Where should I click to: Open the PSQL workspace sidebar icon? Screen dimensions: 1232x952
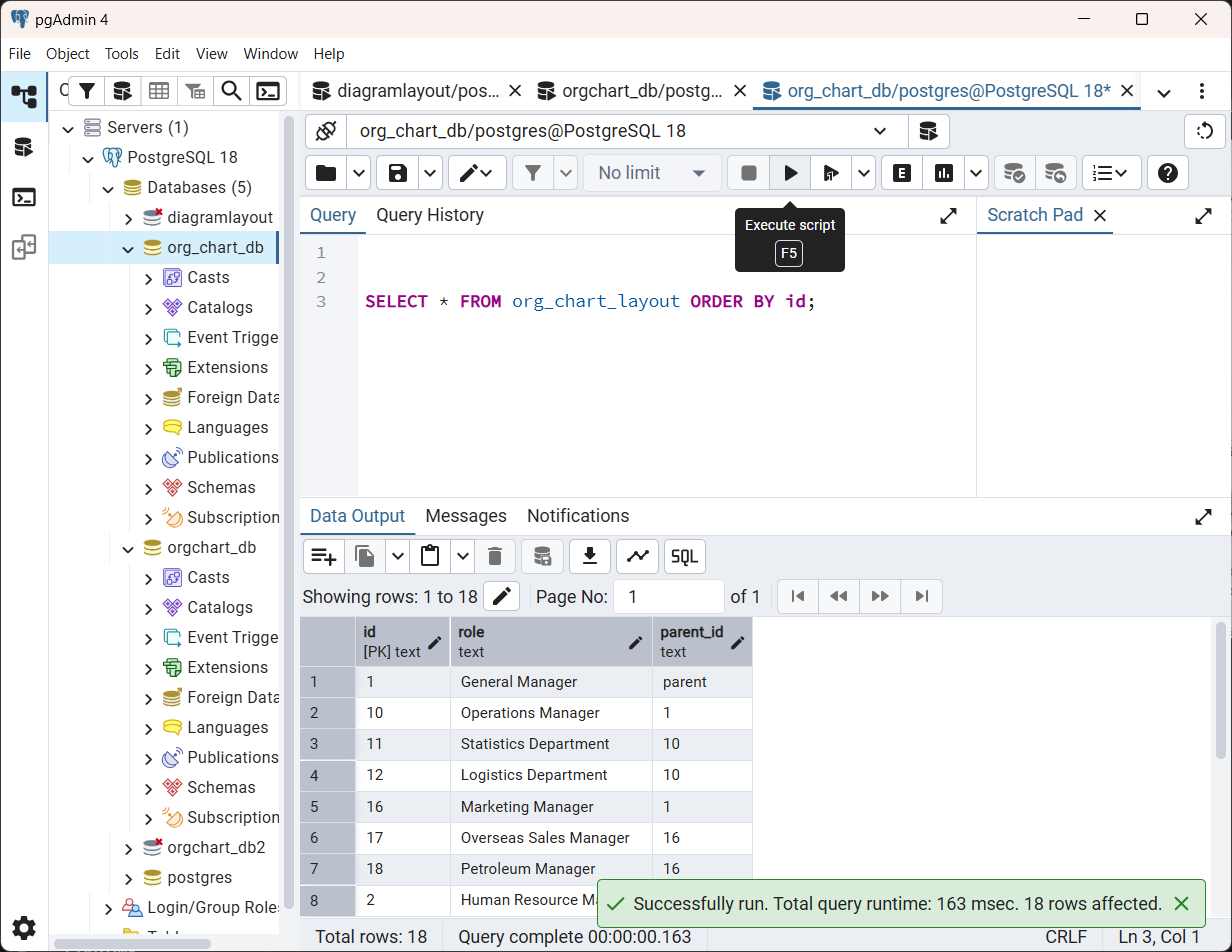tap(24, 197)
